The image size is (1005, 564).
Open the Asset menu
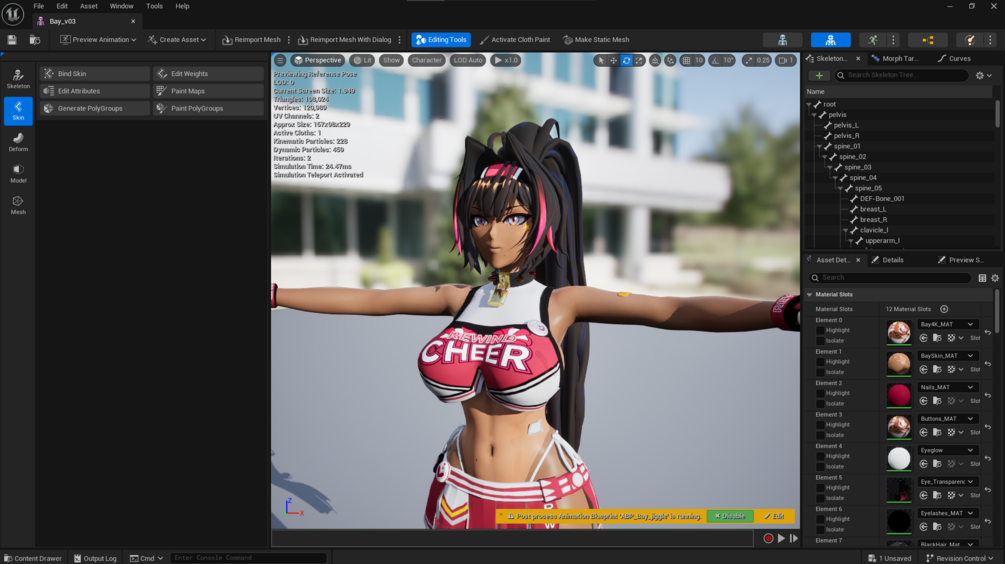88,6
